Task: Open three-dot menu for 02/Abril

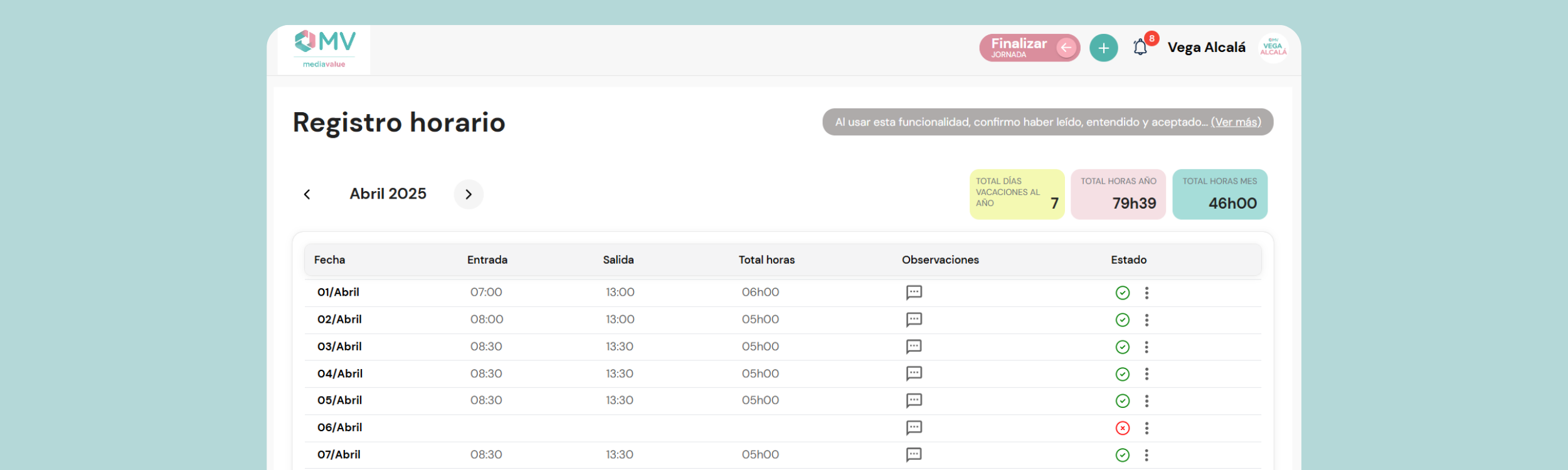Action: tap(1147, 320)
